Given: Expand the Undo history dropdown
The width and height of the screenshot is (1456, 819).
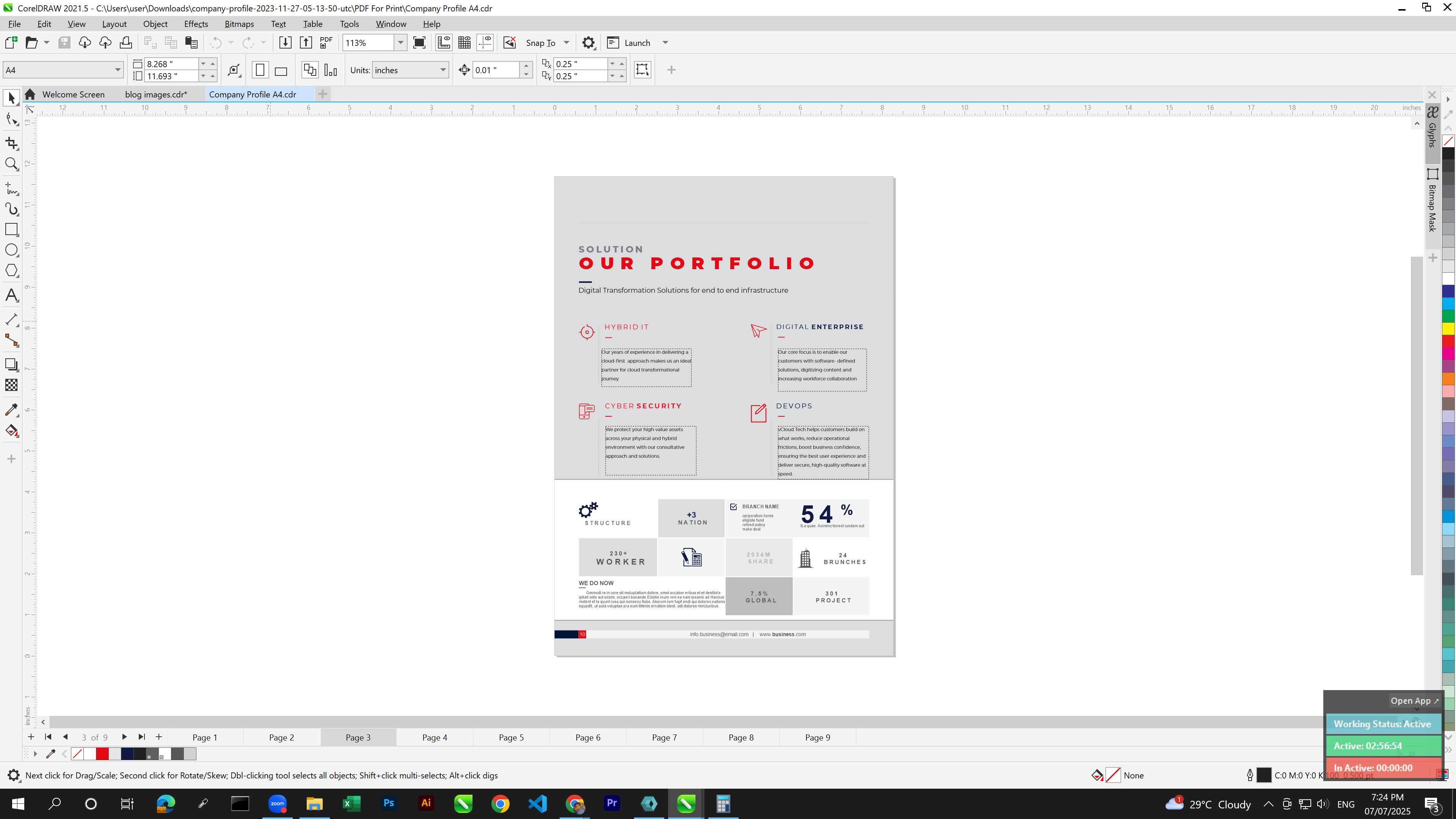Looking at the screenshot, I should coord(231,43).
